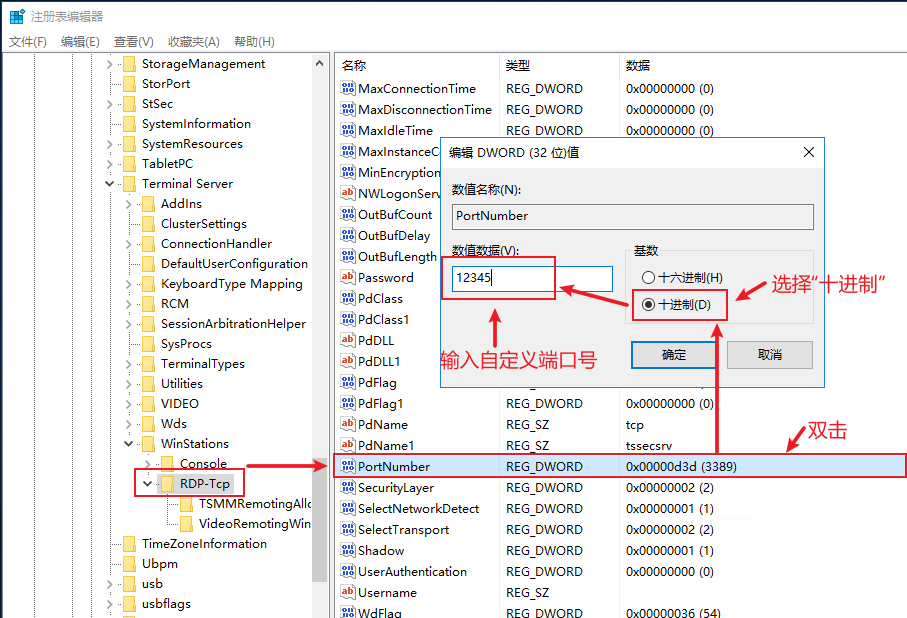
Task: Close the Edit DWORD dialog
Action: tap(809, 152)
